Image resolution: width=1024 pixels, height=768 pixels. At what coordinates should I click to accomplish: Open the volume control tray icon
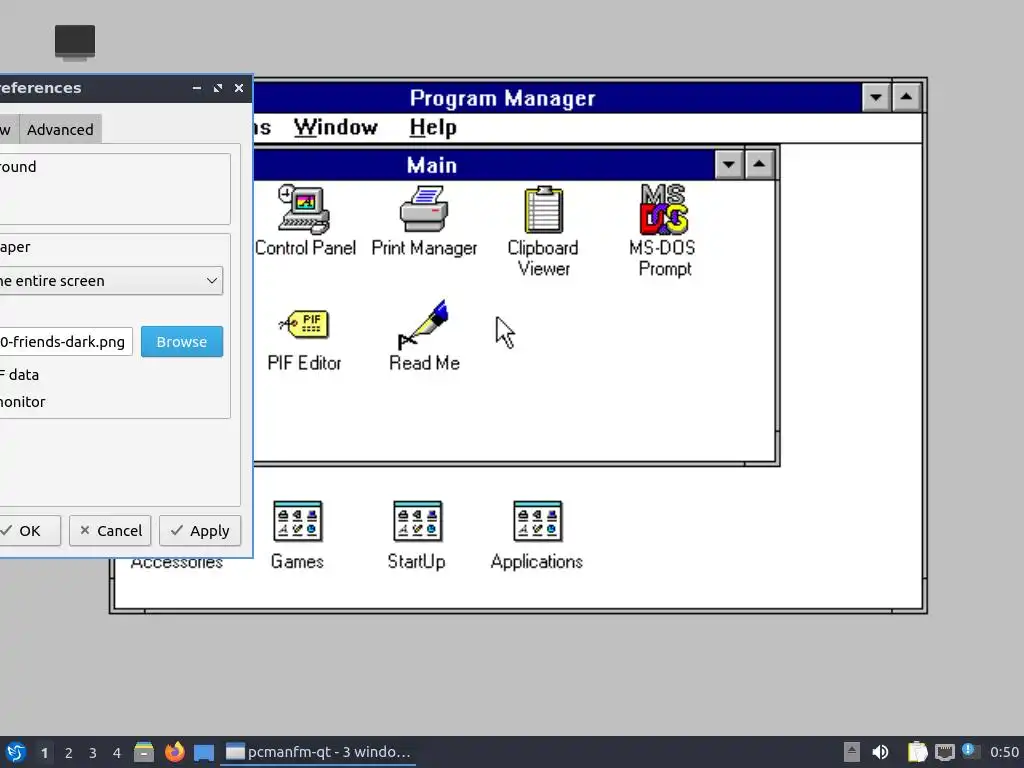pos(880,752)
